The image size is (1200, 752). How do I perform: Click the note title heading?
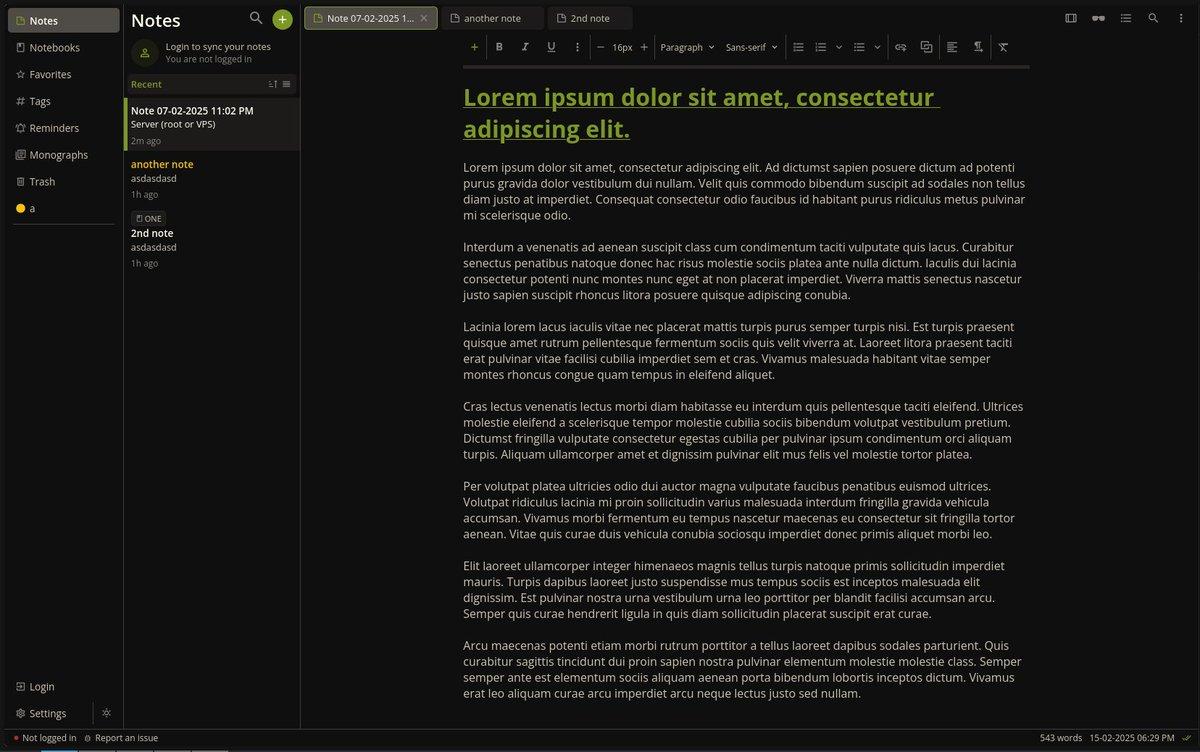pos(702,113)
